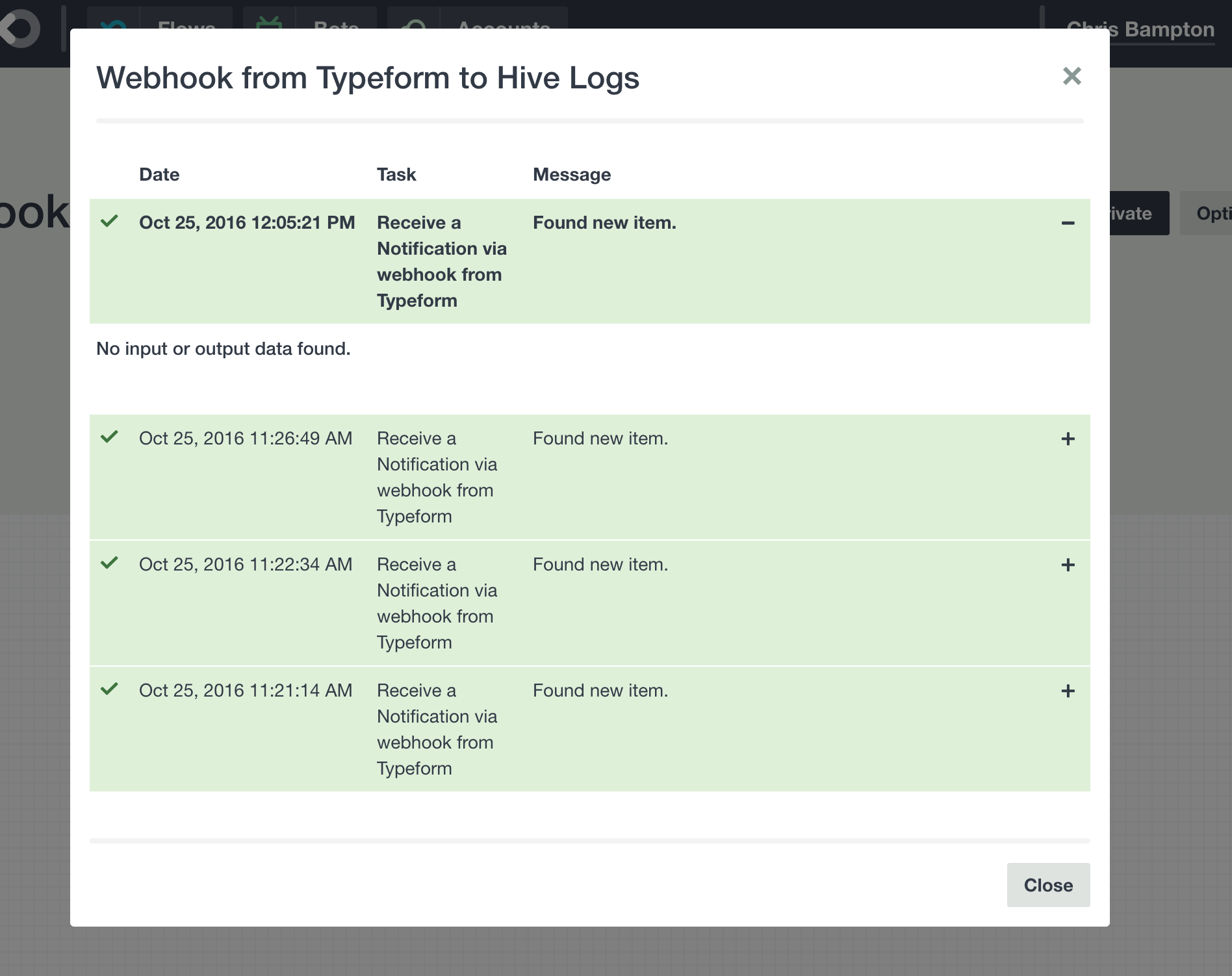
Task: Click 'Found new item.' in 11:26:49 AM row
Action: tap(600, 439)
